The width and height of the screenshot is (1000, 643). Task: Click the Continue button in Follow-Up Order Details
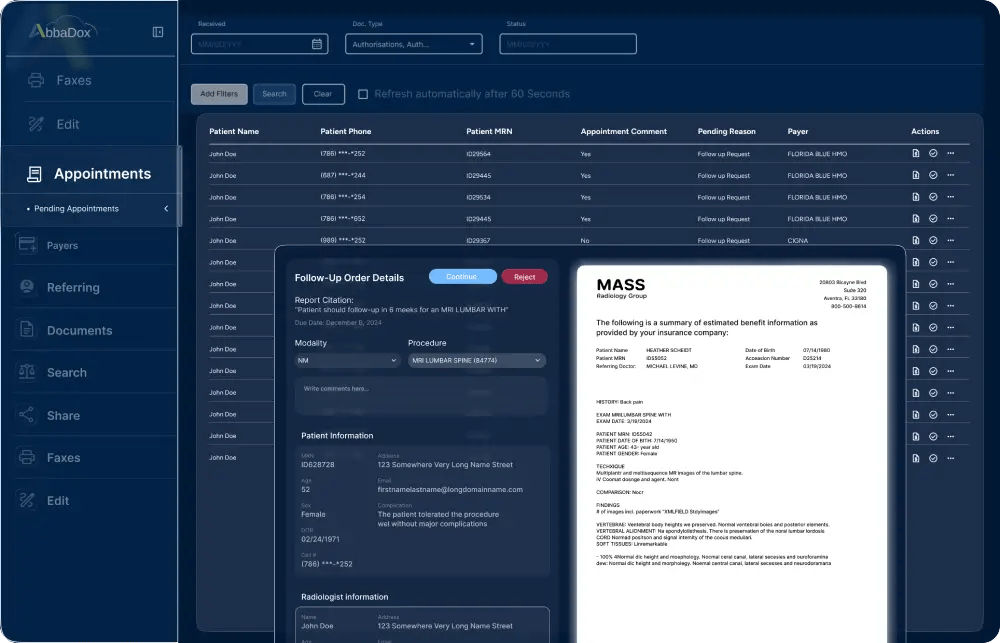[x=462, y=276]
